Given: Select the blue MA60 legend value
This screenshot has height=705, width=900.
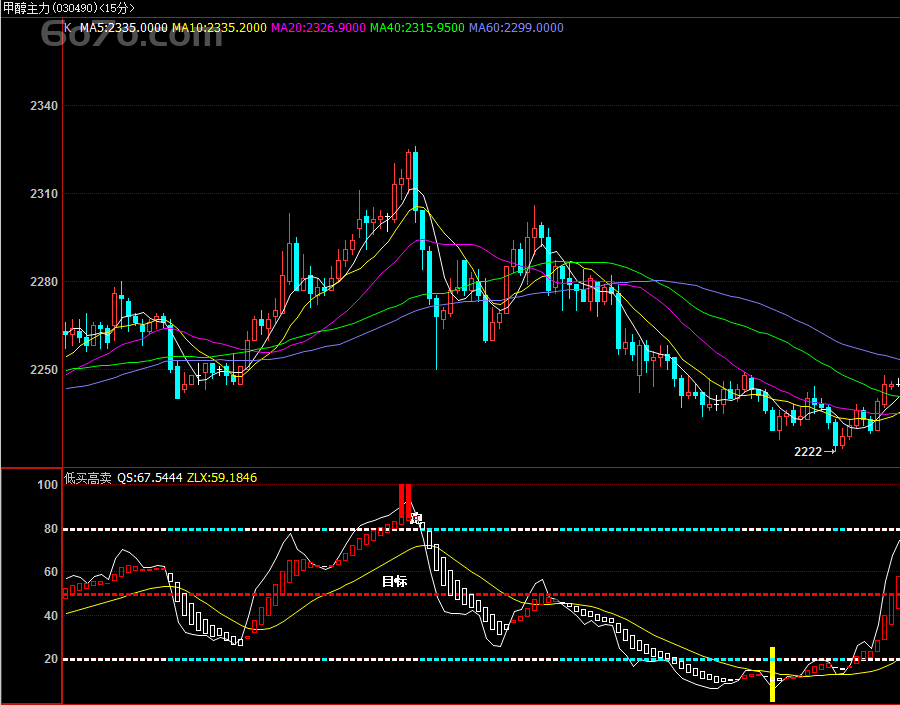Looking at the screenshot, I should (516, 28).
